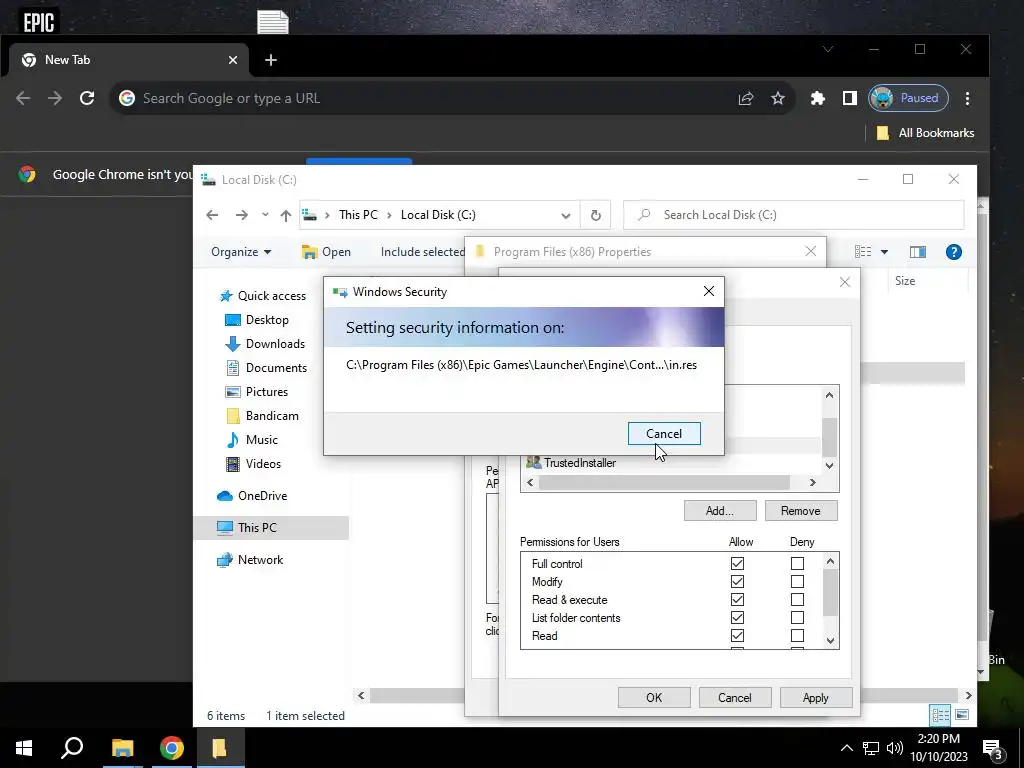Viewport: 1024px width, 768px height.
Task: Cancel the Windows Security progress dialog
Action: (x=664, y=434)
